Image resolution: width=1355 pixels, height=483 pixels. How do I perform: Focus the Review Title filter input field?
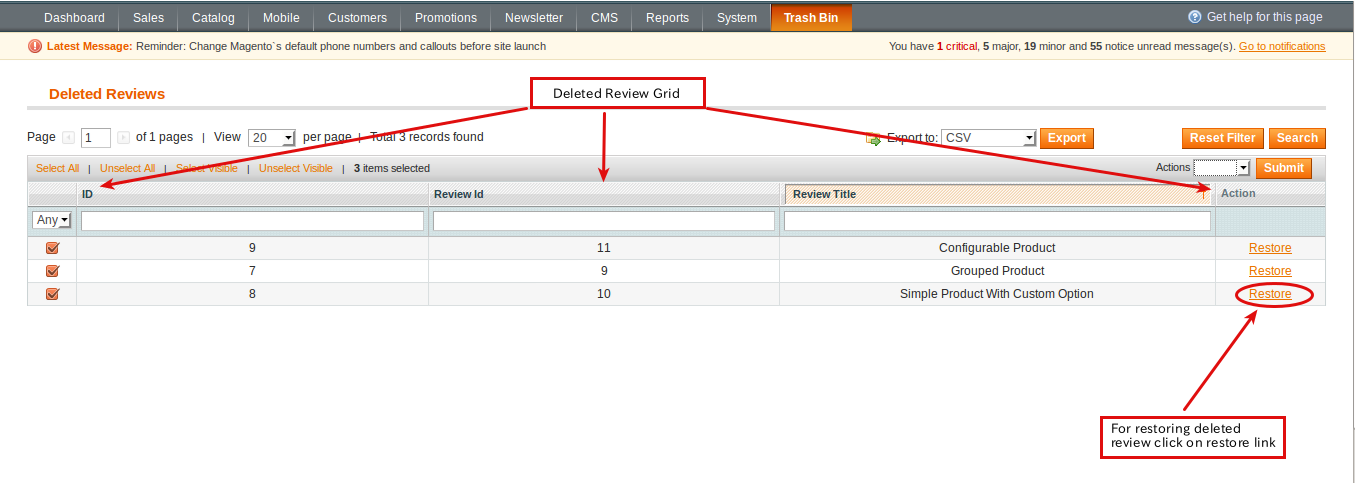(997, 220)
